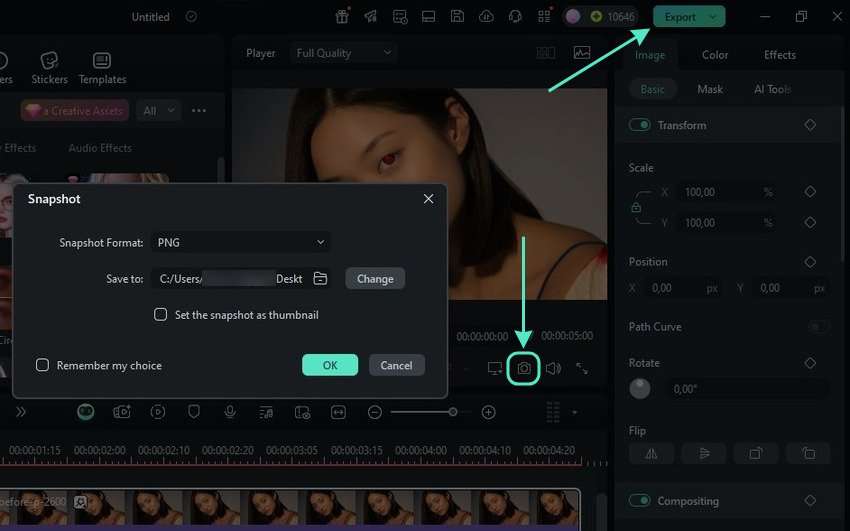Switch to the Color tab
This screenshot has width=850, height=531.
coord(715,55)
